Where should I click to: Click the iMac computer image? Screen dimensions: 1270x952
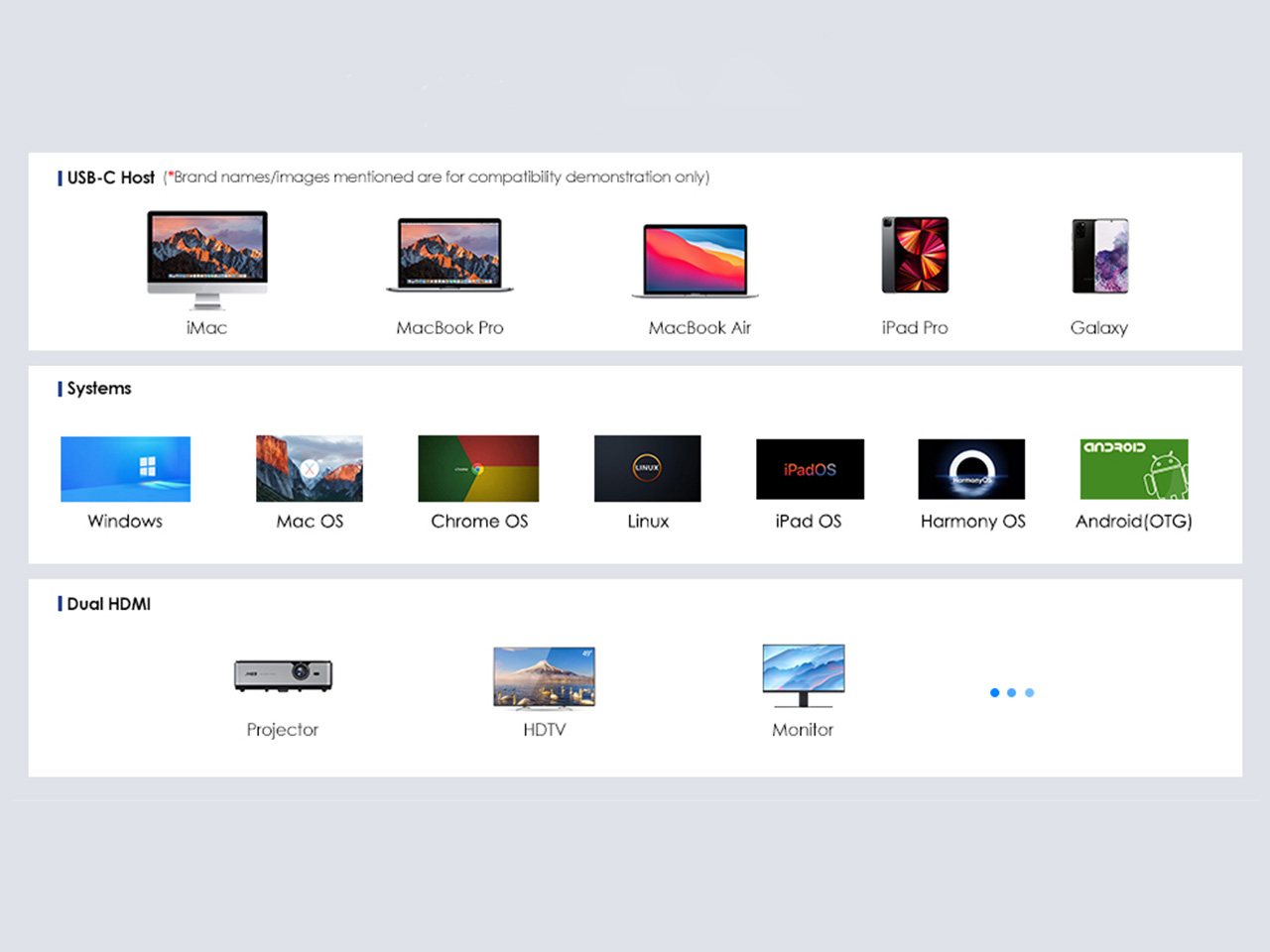click(x=207, y=258)
